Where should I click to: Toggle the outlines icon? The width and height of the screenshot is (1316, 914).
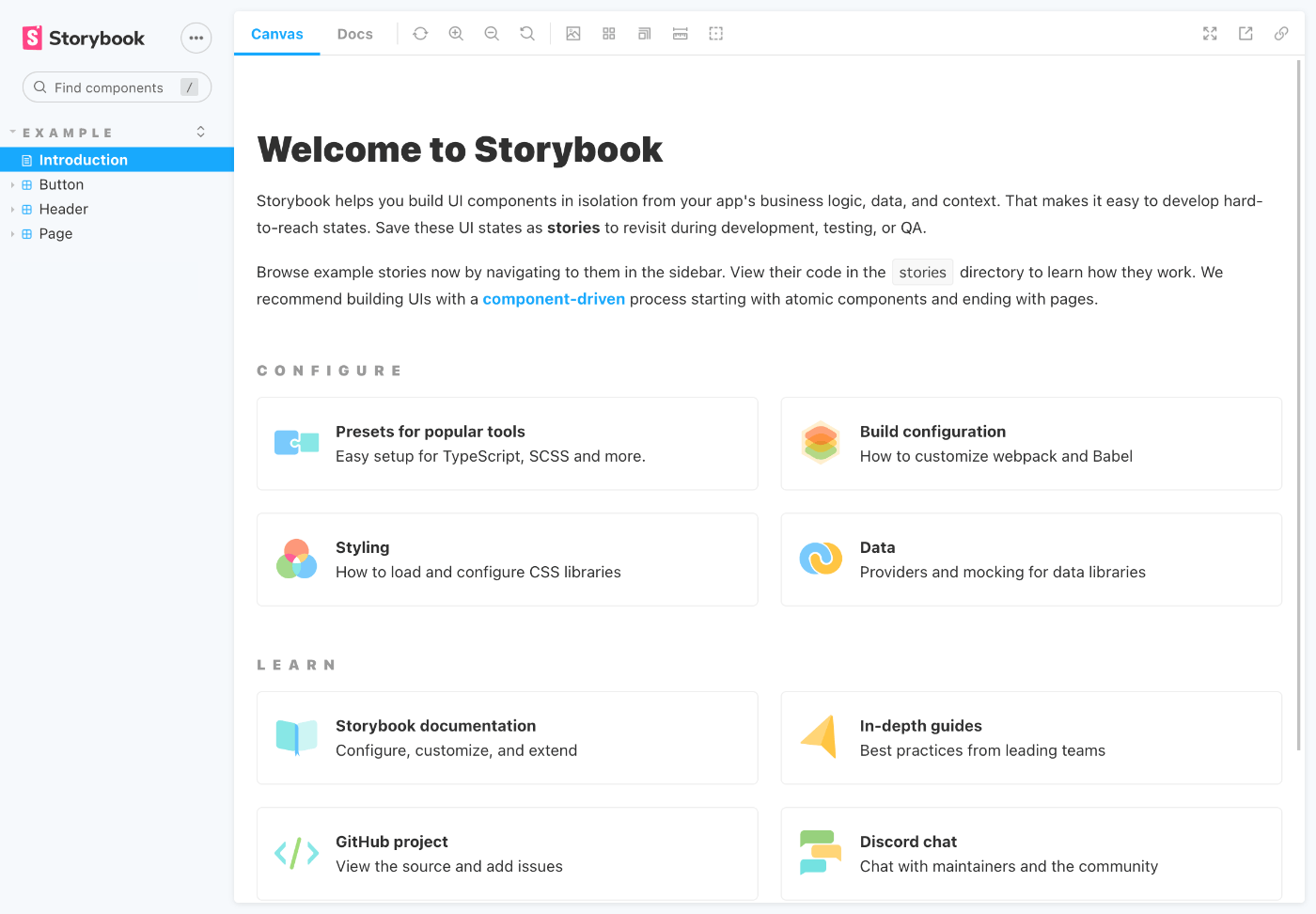pyautogui.click(x=716, y=34)
